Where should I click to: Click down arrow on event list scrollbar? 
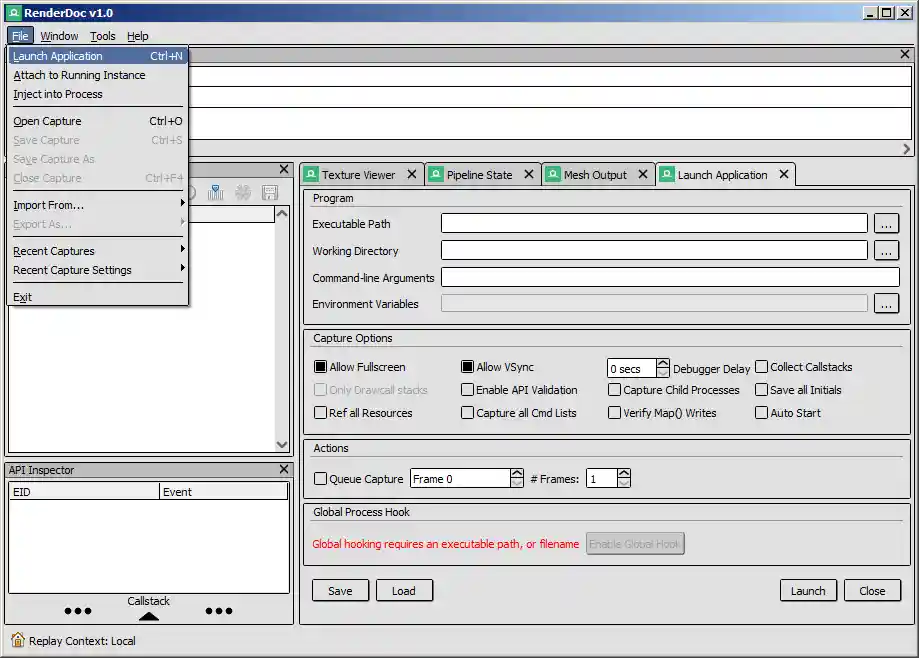(x=283, y=445)
